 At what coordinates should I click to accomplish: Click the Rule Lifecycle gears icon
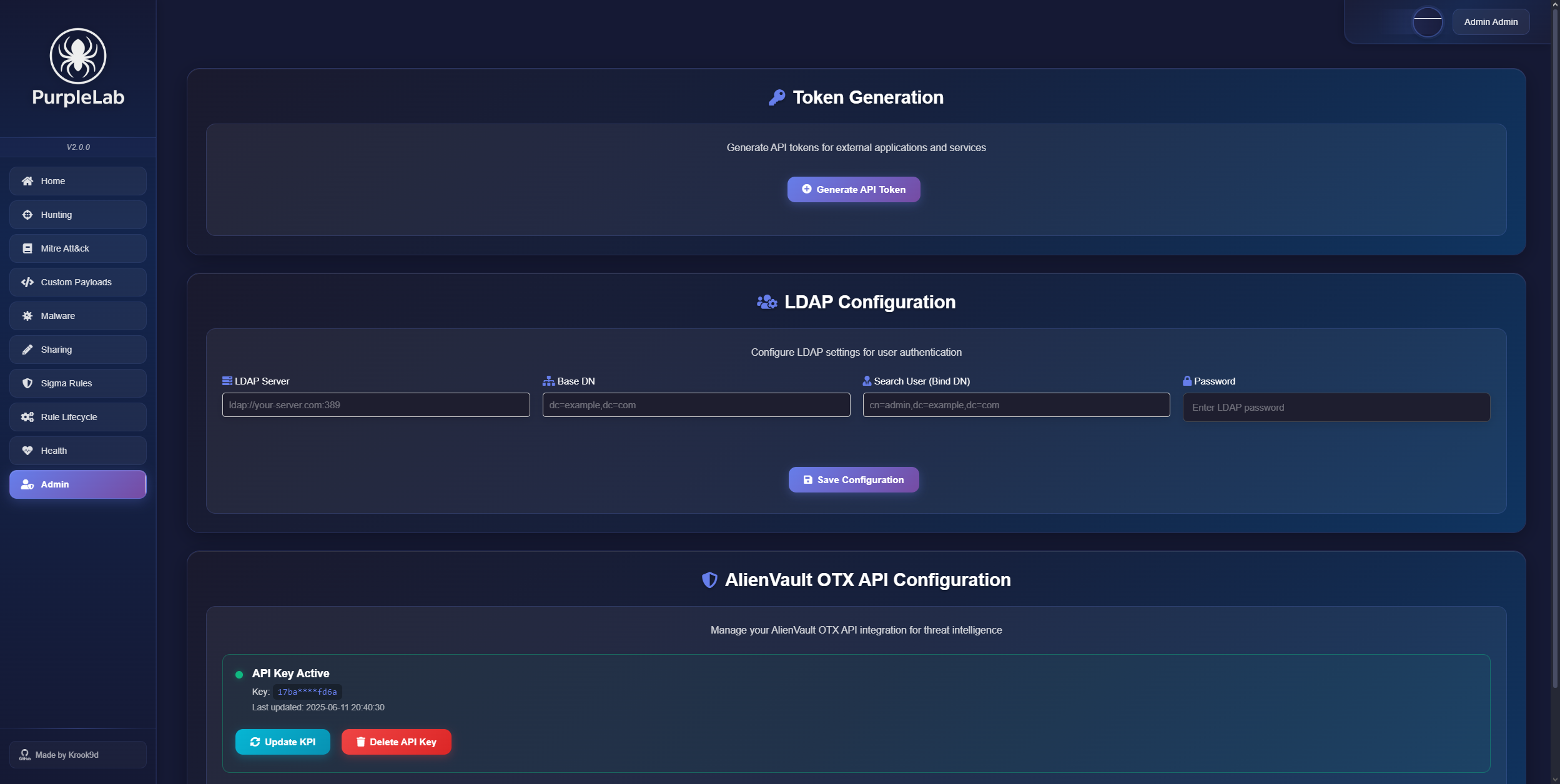27,417
